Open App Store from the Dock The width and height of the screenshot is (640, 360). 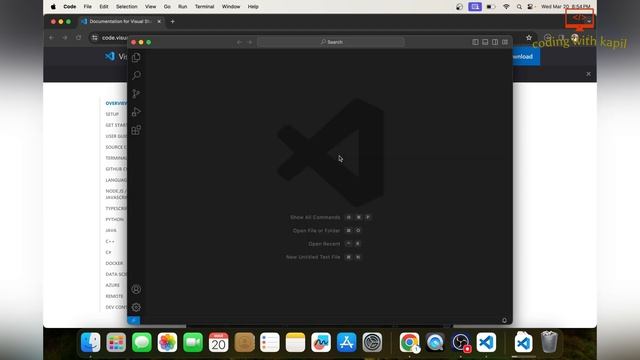[x=347, y=342]
